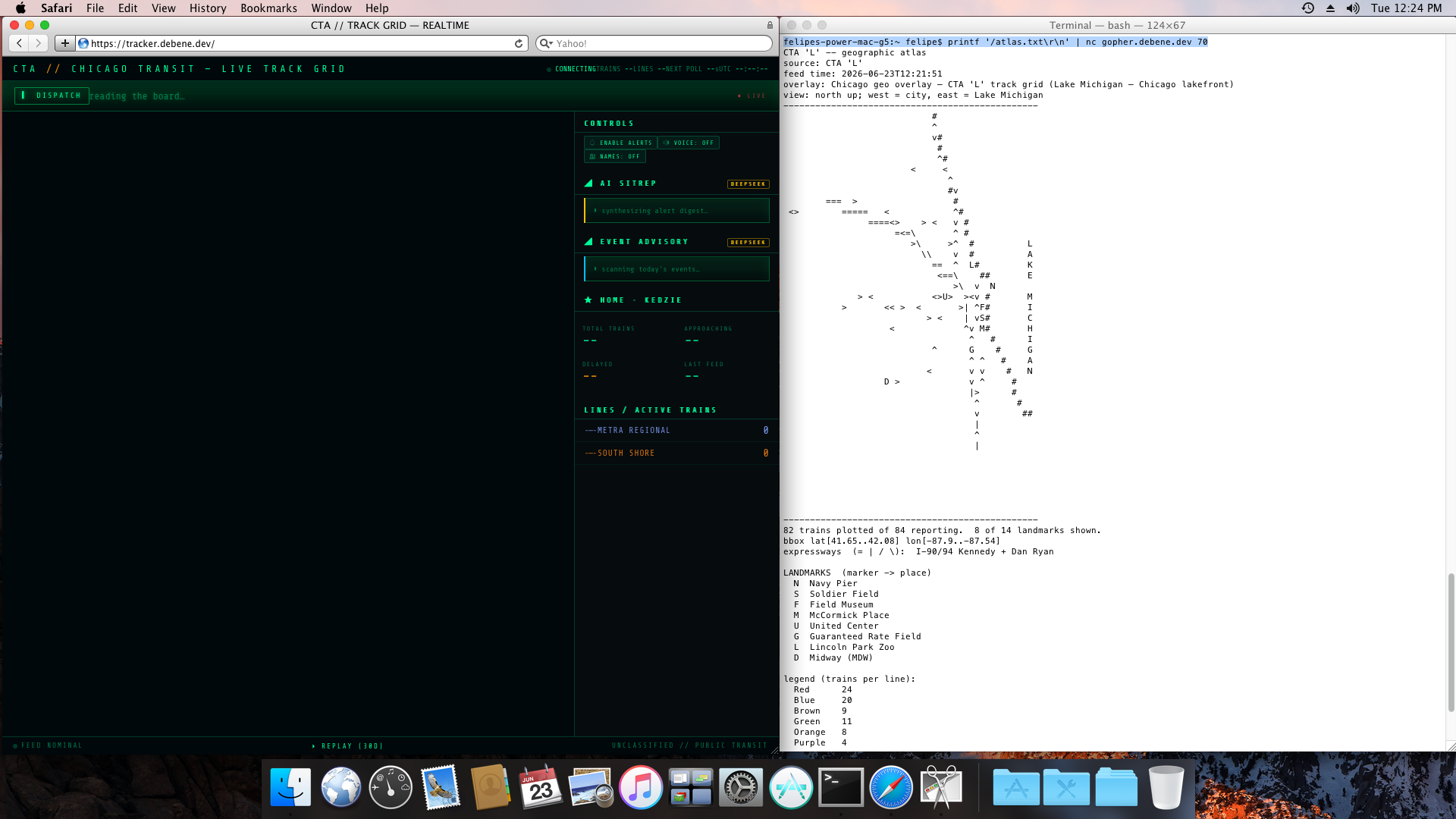Select the Metra Regional line row
Screen dimensions: 1456x819
[676, 430]
